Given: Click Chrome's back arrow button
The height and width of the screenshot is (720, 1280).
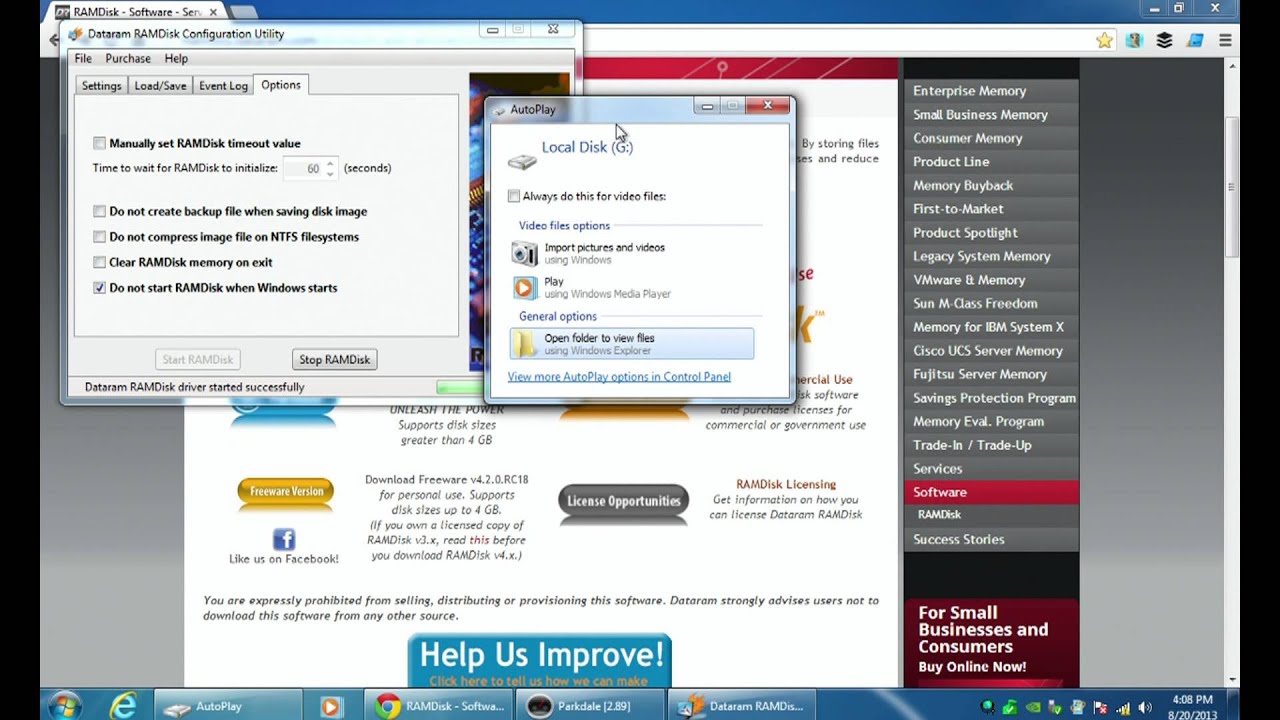Looking at the screenshot, I should (x=53, y=40).
